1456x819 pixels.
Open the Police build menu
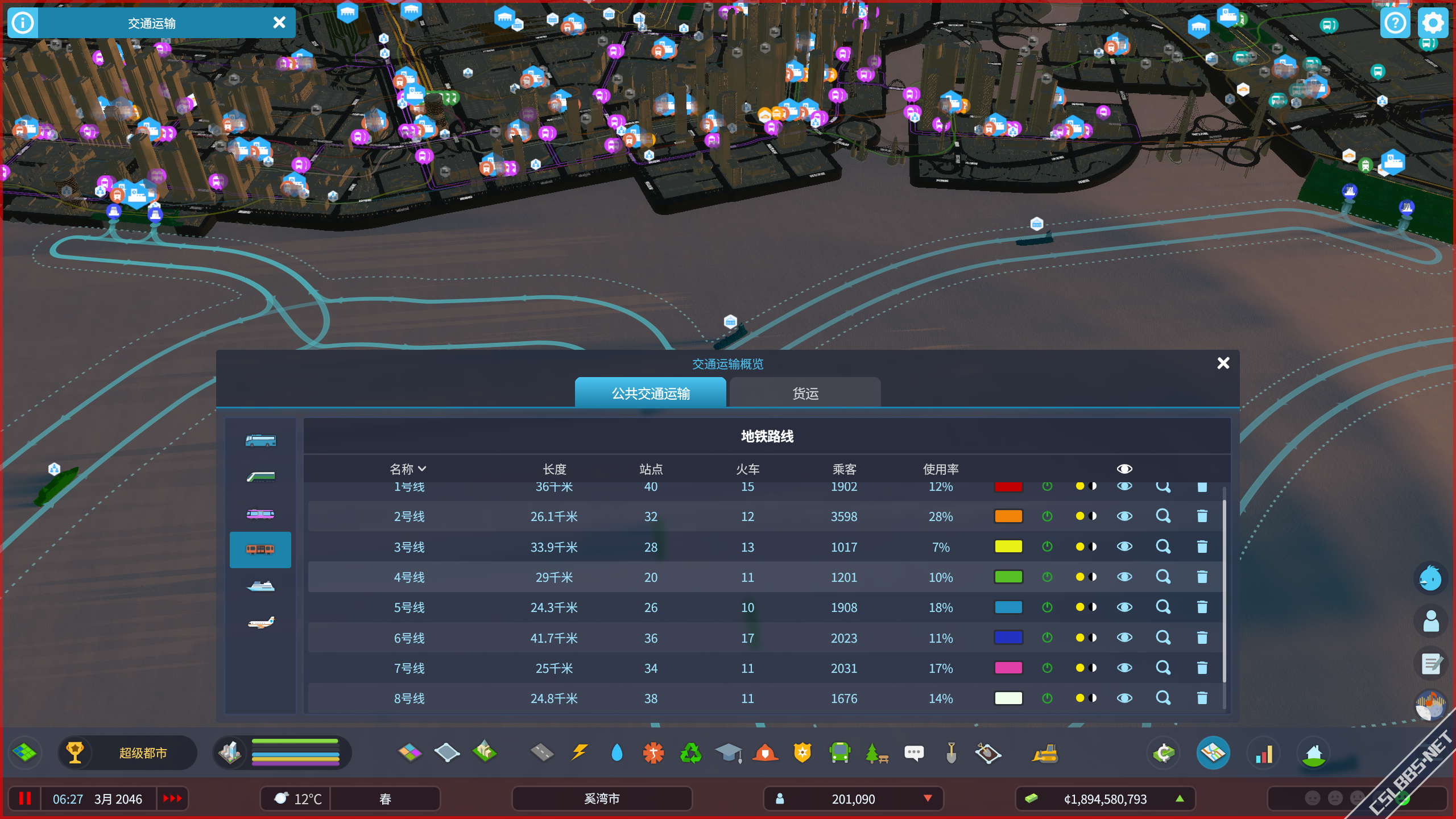pos(803,753)
